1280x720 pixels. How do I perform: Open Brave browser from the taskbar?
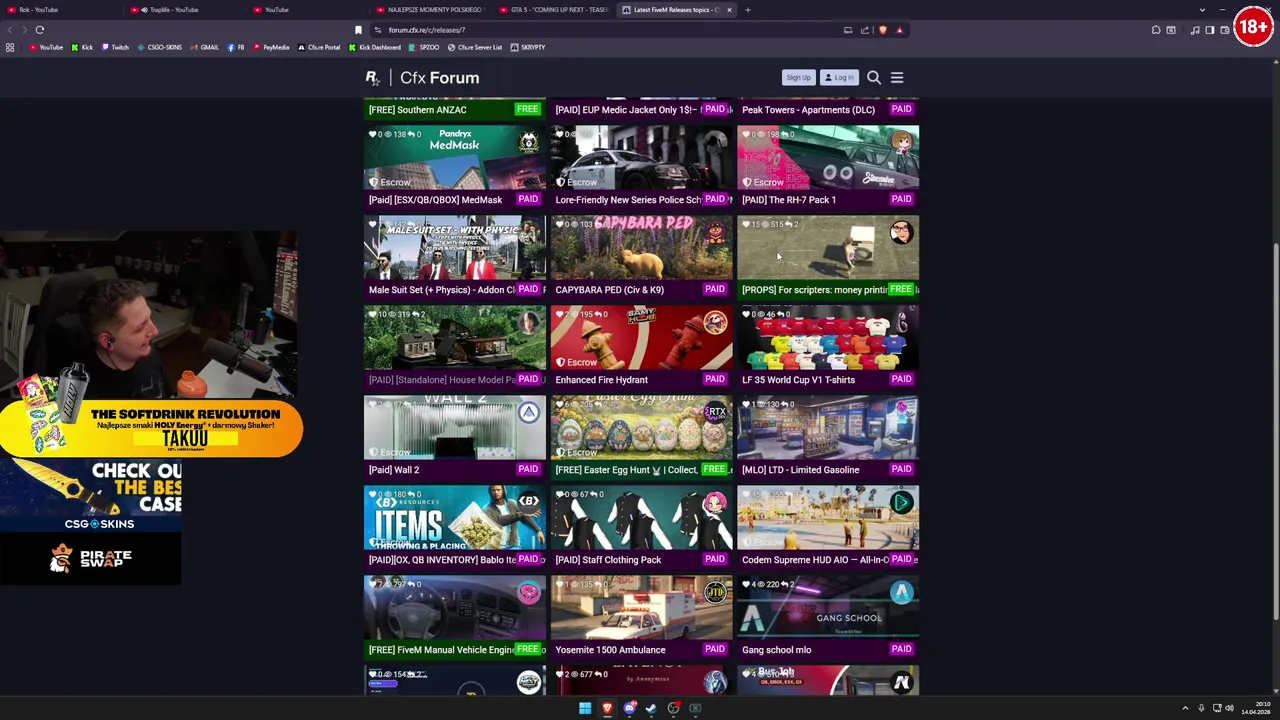coord(607,708)
